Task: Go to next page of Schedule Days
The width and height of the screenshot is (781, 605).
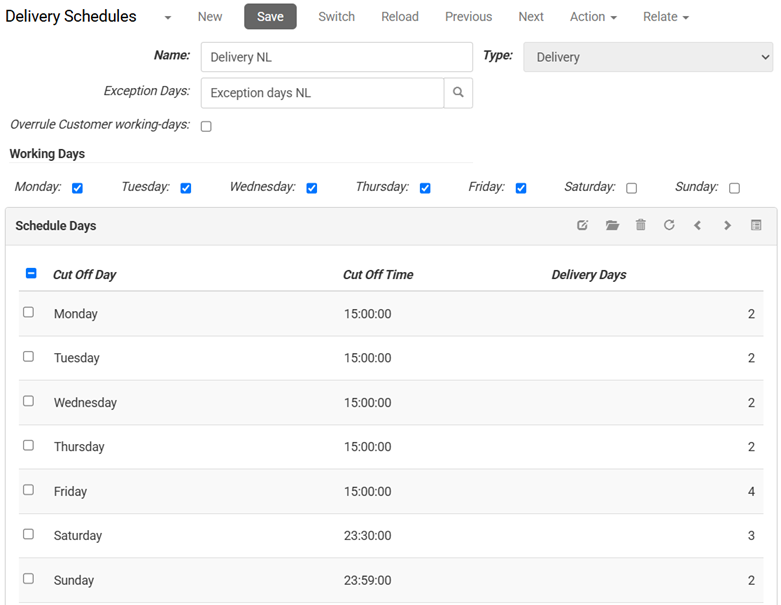Action: (x=727, y=226)
